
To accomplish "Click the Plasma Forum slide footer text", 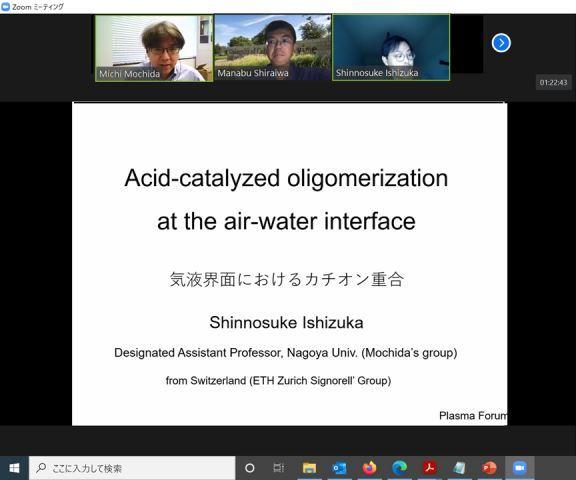I will [x=473, y=415].
